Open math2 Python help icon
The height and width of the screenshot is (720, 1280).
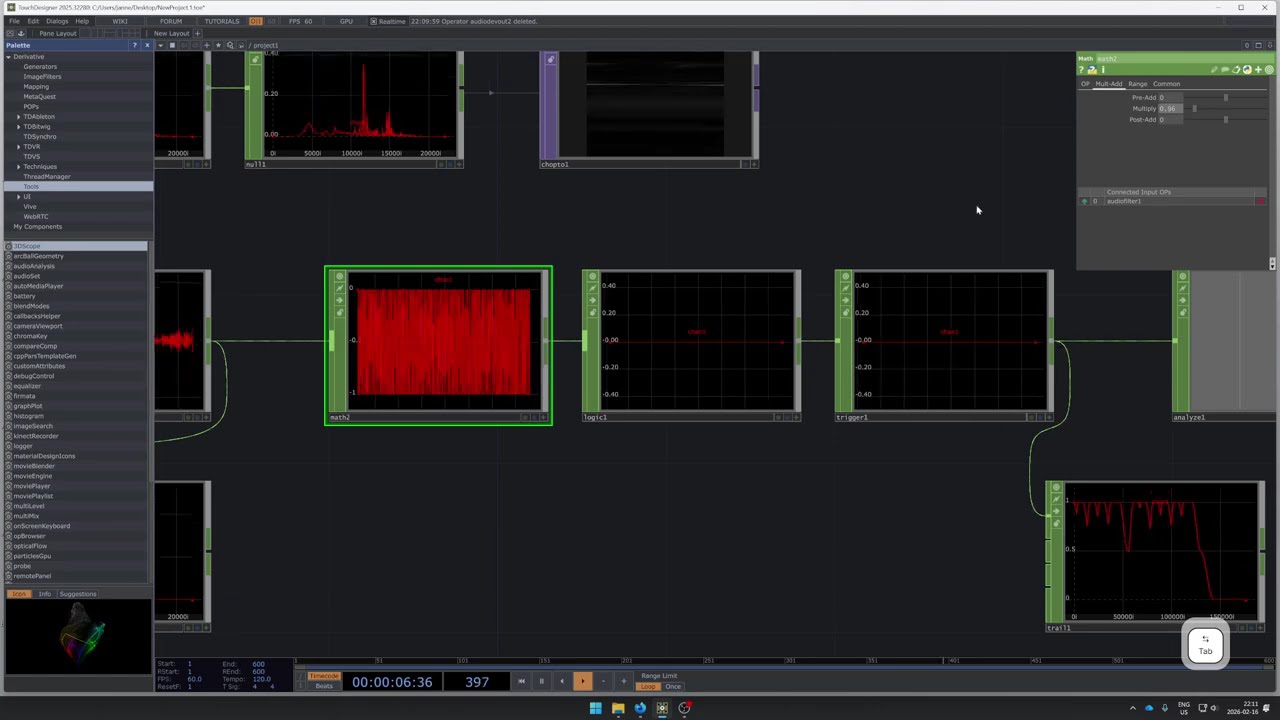tap(1092, 70)
